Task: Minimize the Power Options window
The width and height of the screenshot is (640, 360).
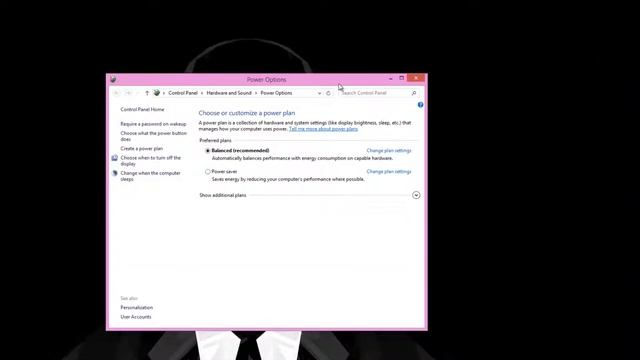Action: [x=391, y=78]
